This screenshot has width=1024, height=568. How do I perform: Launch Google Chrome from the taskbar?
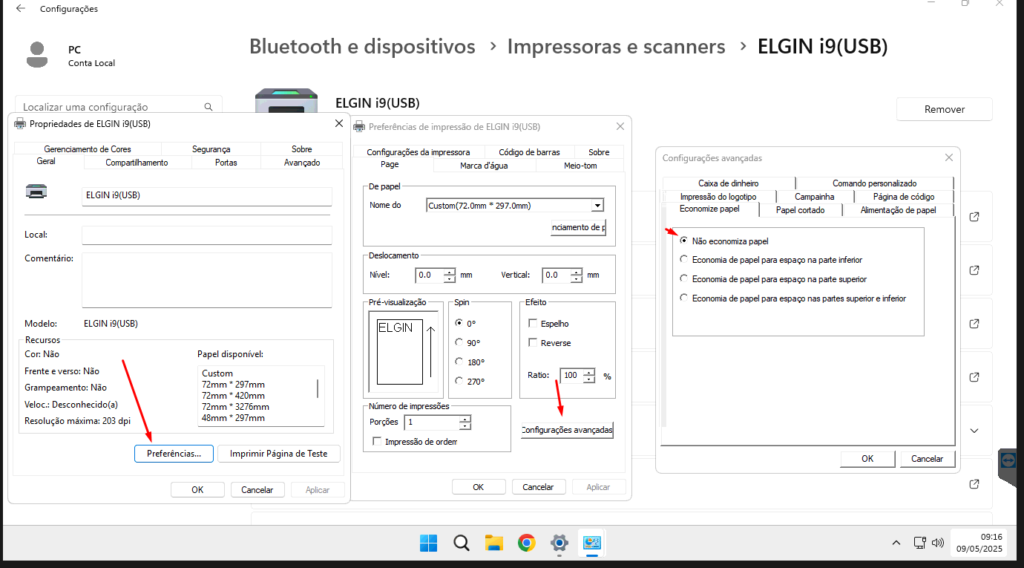526,543
